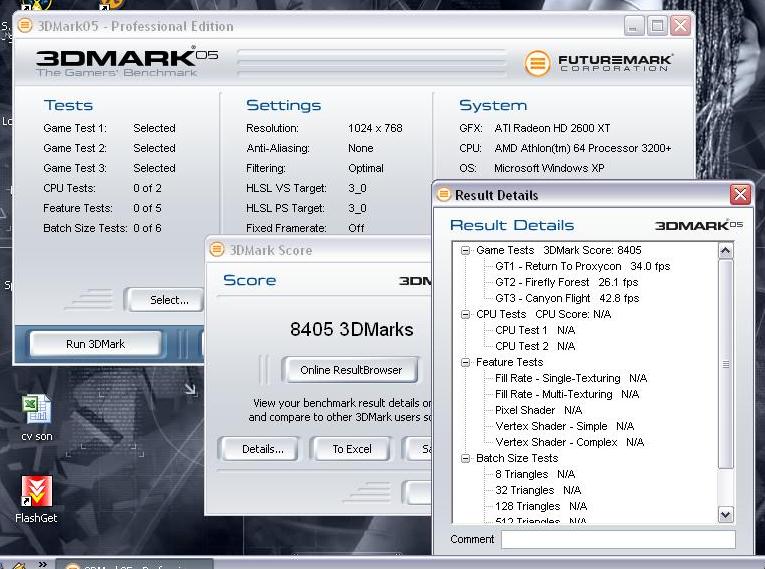Select the GT1 - Return To Proxycon row

[x=583, y=266]
